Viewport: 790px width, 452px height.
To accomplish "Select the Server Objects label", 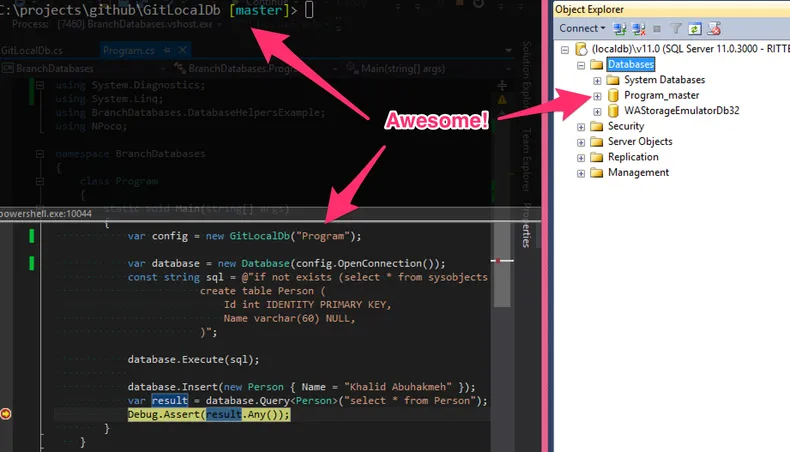I will coord(640,142).
